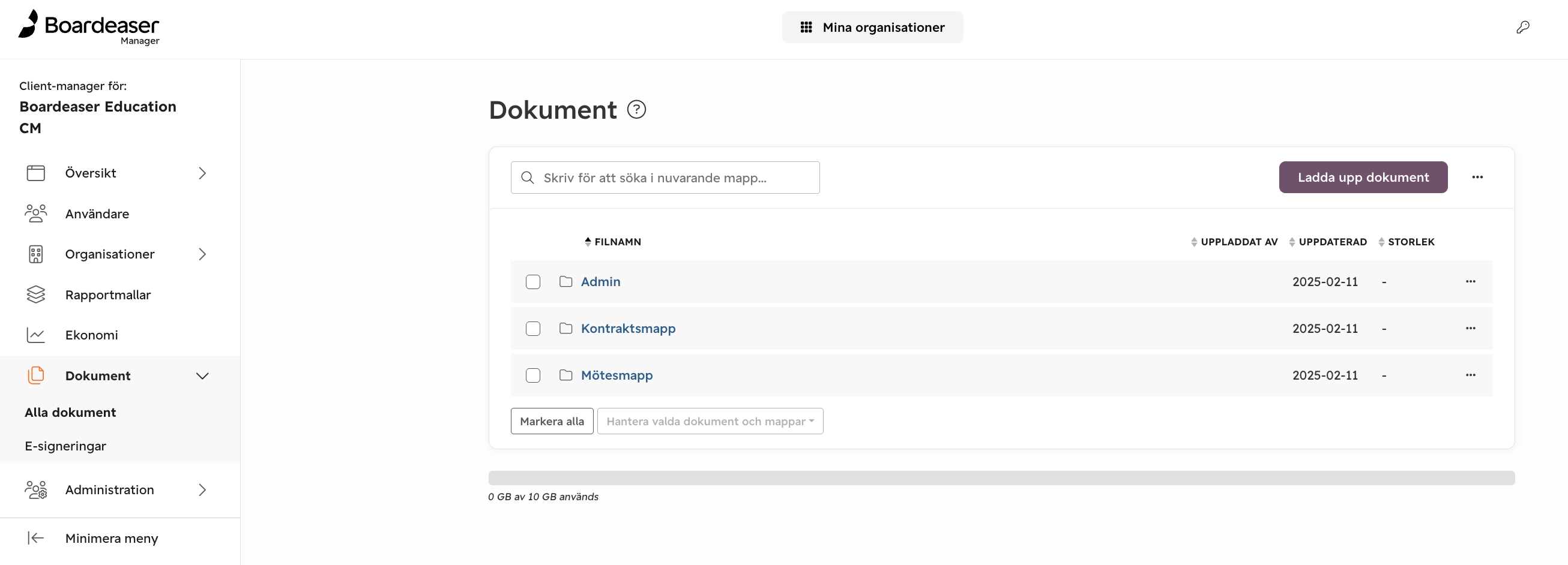The image size is (1568, 565).
Task: Check the Kontraktsmapp folder checkbox
Action: (532, 329)
